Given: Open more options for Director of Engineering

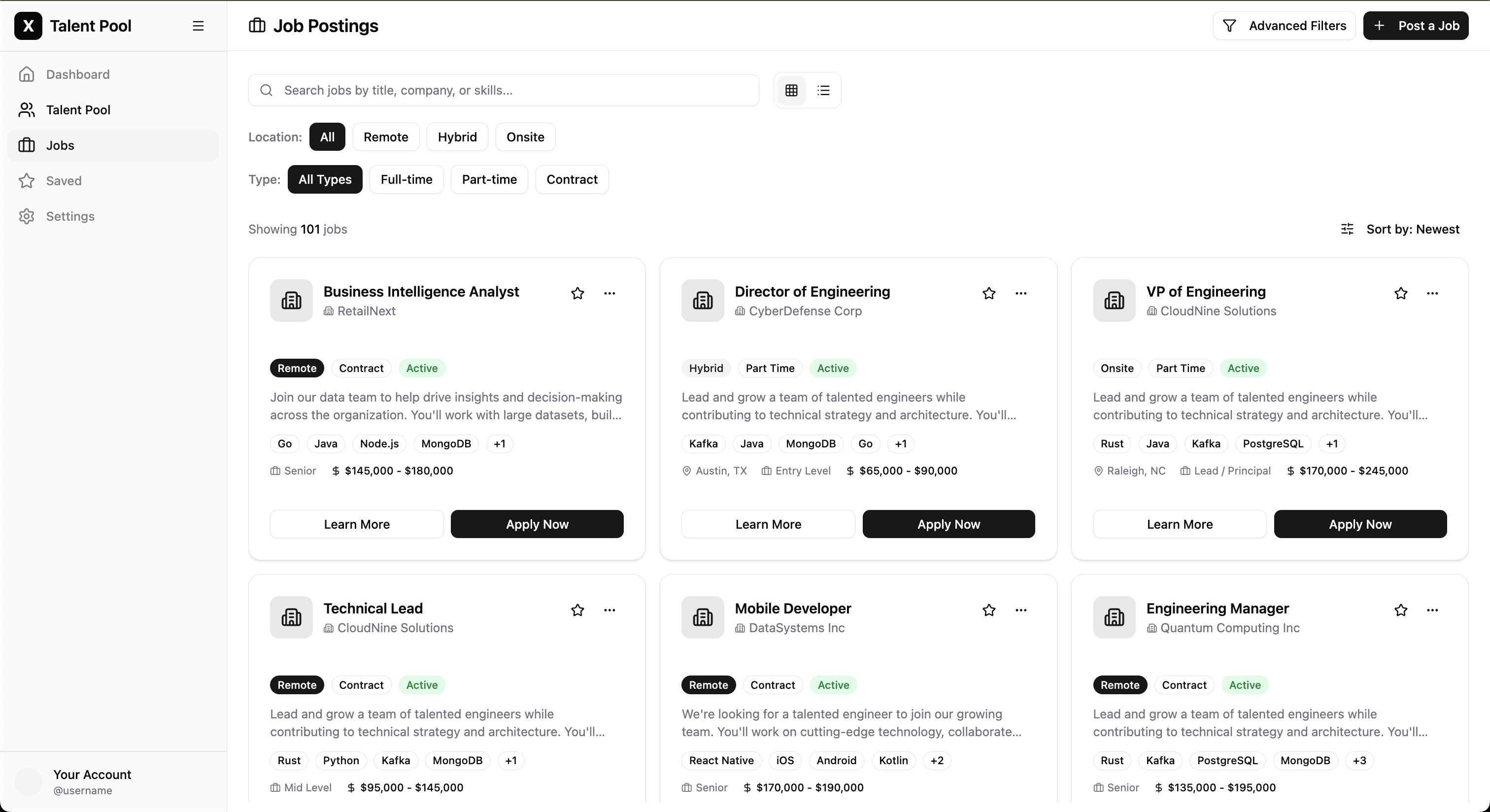Looking at the screenshot, I should tap(1021, 294).
